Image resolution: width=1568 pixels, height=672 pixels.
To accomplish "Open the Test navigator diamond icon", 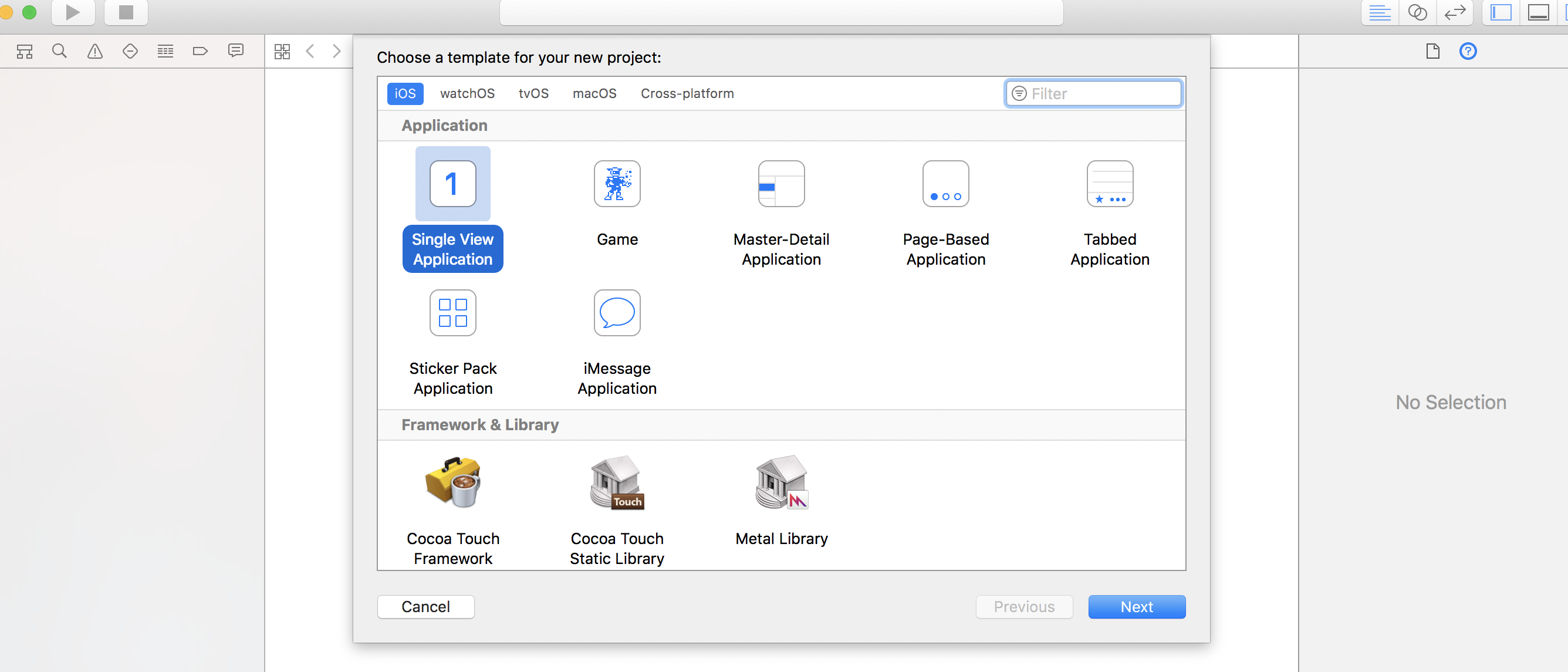I will [130, 51].
